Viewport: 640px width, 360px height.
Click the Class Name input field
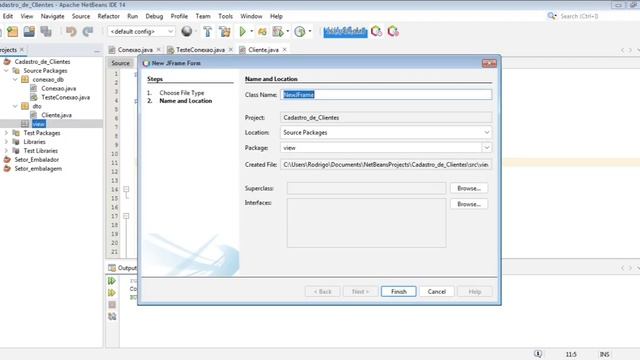point(386,95)
